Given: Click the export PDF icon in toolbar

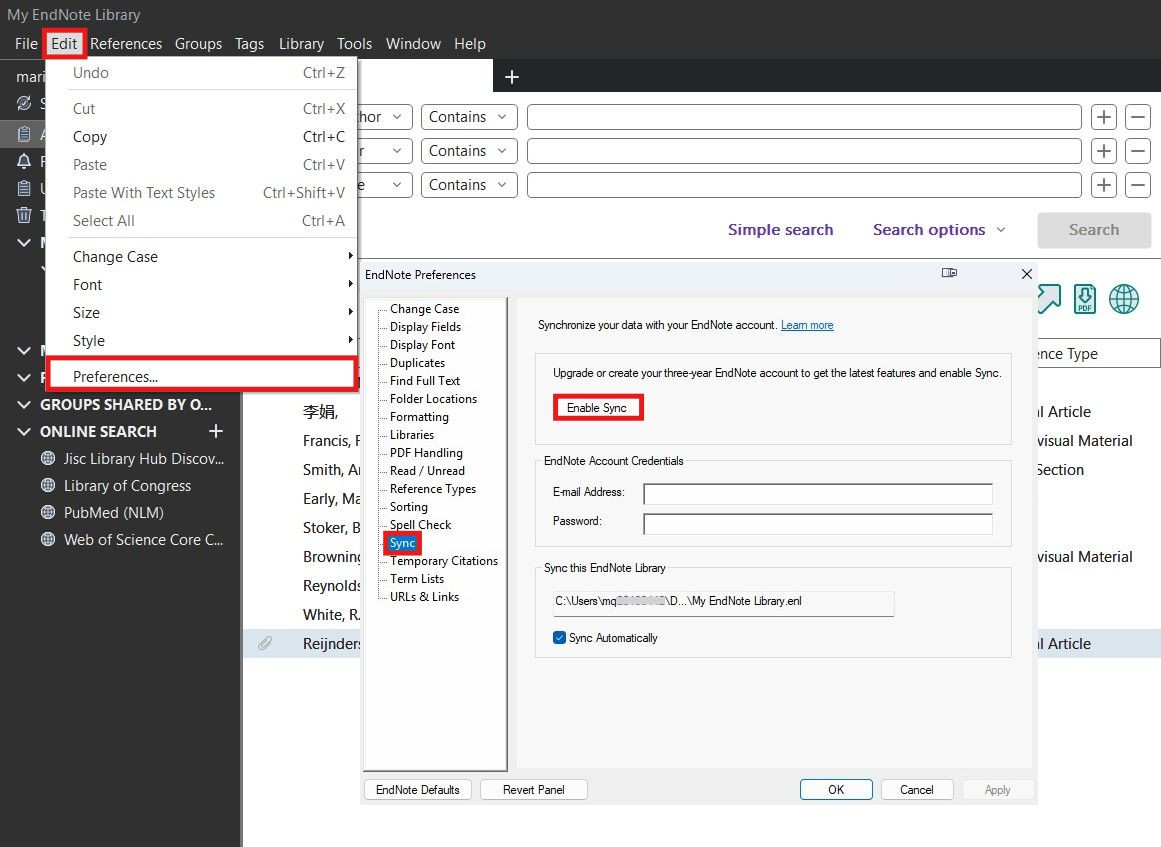Looking at the screenshot, I should point(1085,299).
